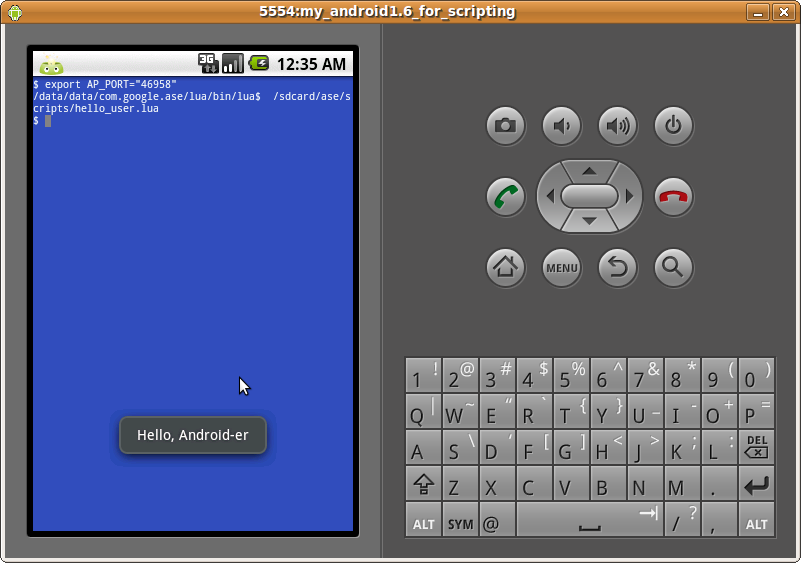Click the green call button

click(505, 197)
